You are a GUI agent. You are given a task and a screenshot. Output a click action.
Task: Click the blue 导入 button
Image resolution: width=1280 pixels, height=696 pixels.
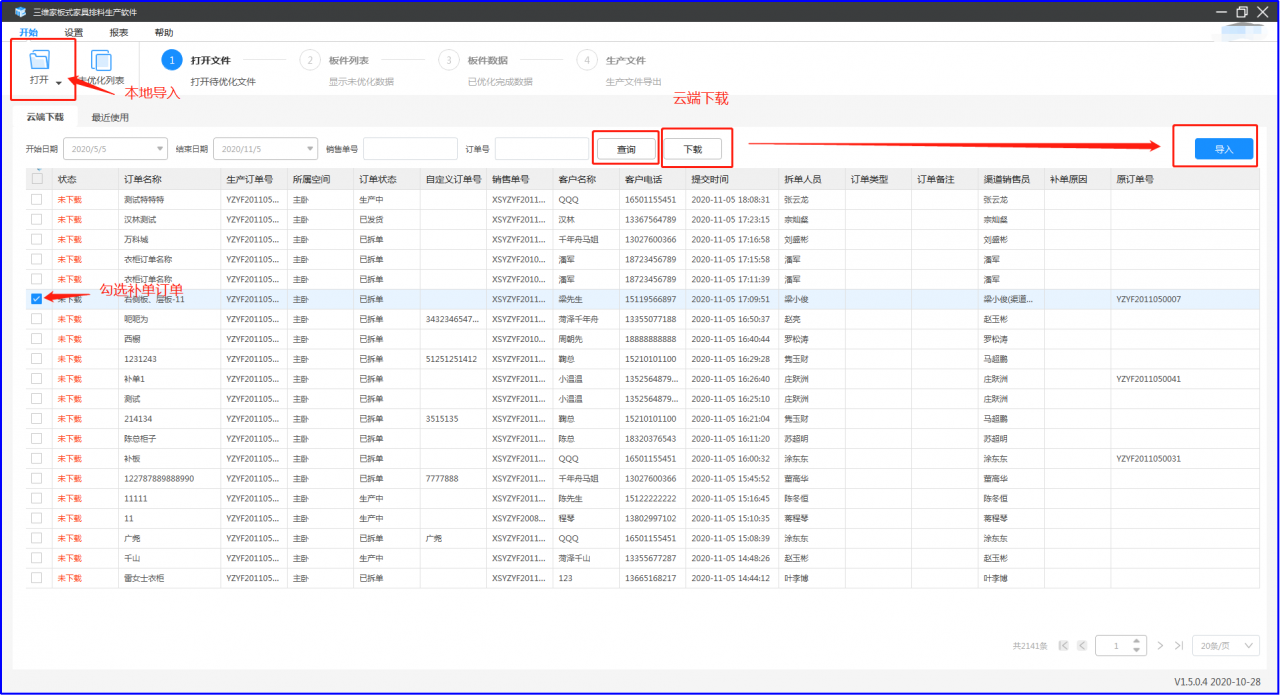[1224, 149]
